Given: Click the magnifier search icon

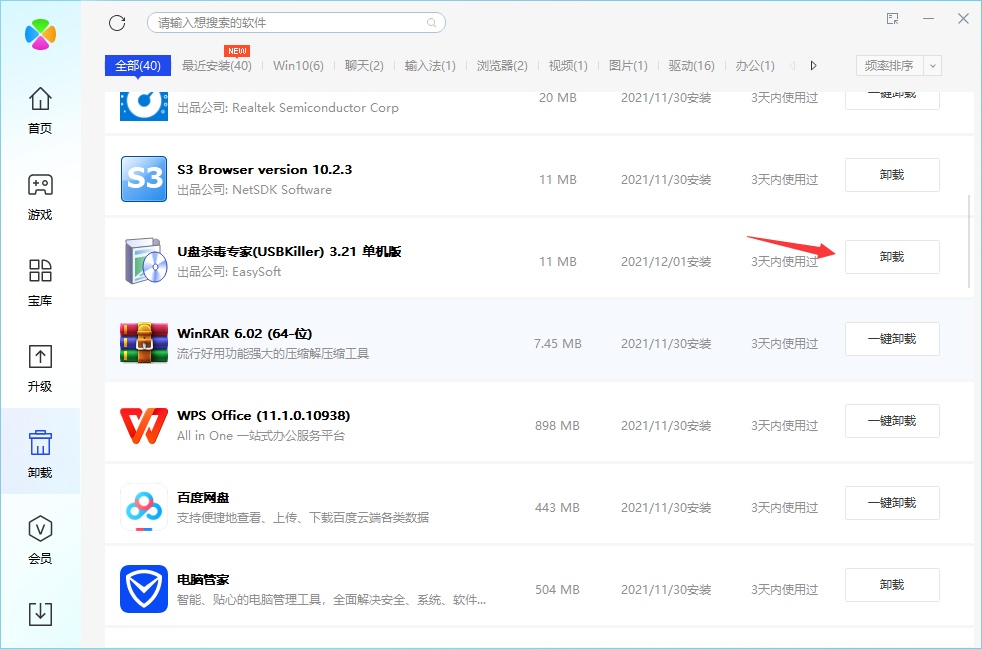Looking at the screenshot, I should coord(432,23).
